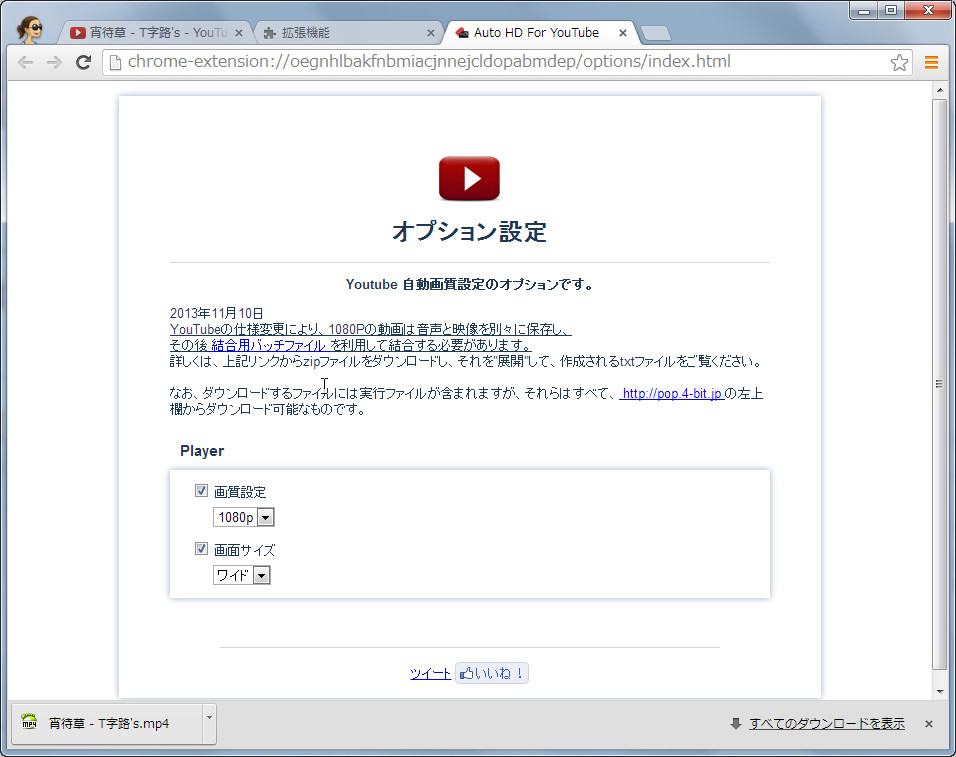This screenshot has width=956, height=757.
Task: Reload the options page
Action: [x=84, y=62]
